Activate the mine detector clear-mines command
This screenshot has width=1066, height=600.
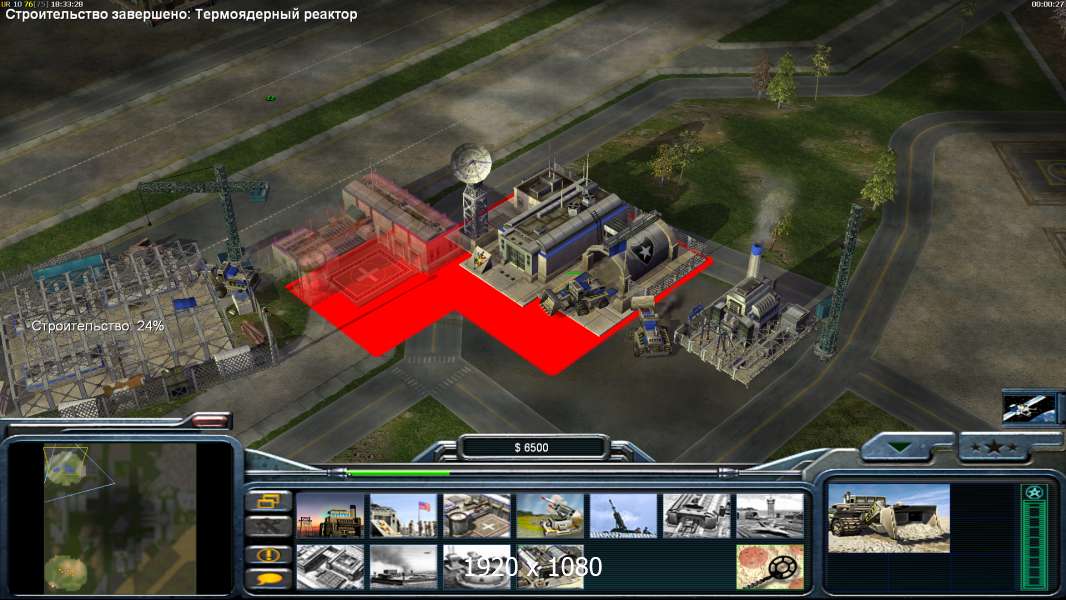(x=770, y=567)
